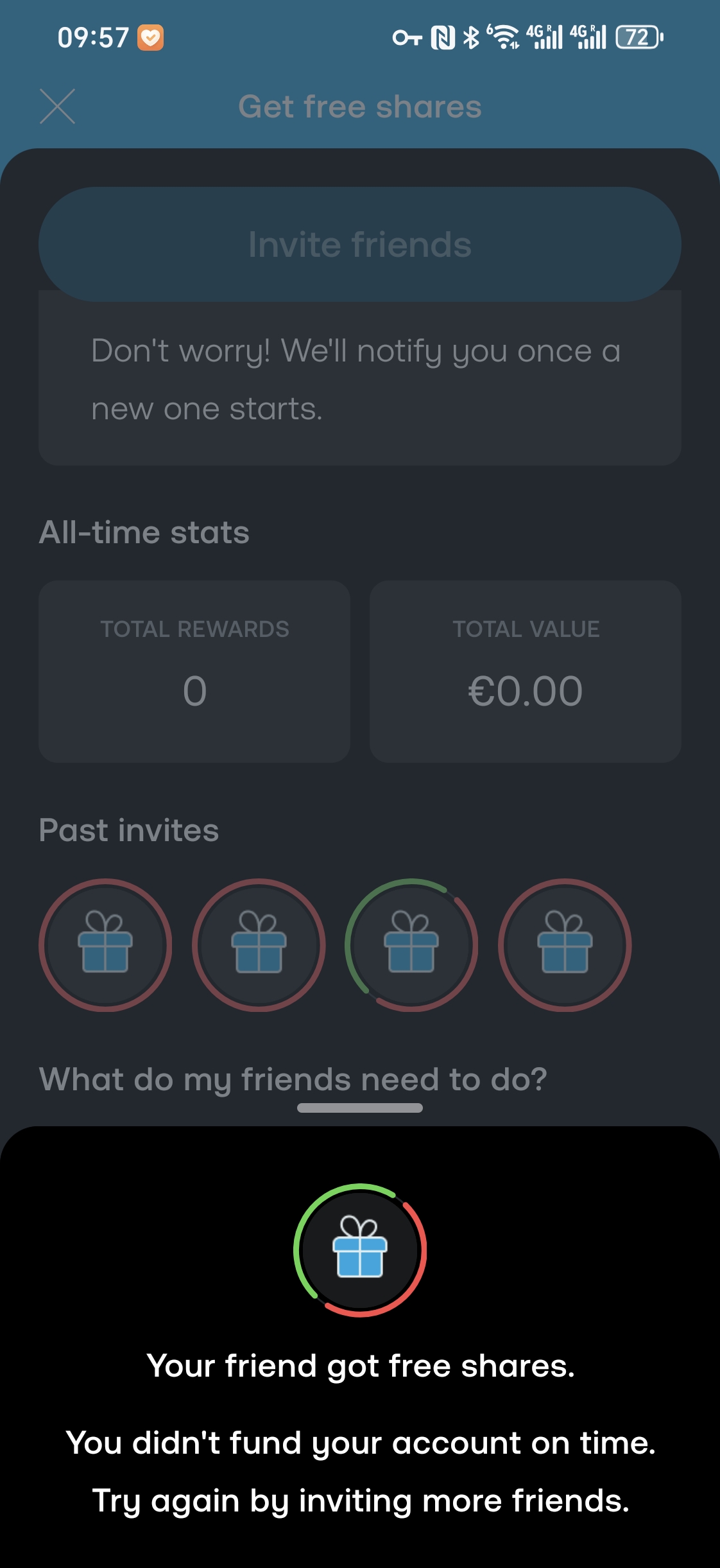
Task: Select the third gift with green progress ring
Action: (x=411, y=945)
